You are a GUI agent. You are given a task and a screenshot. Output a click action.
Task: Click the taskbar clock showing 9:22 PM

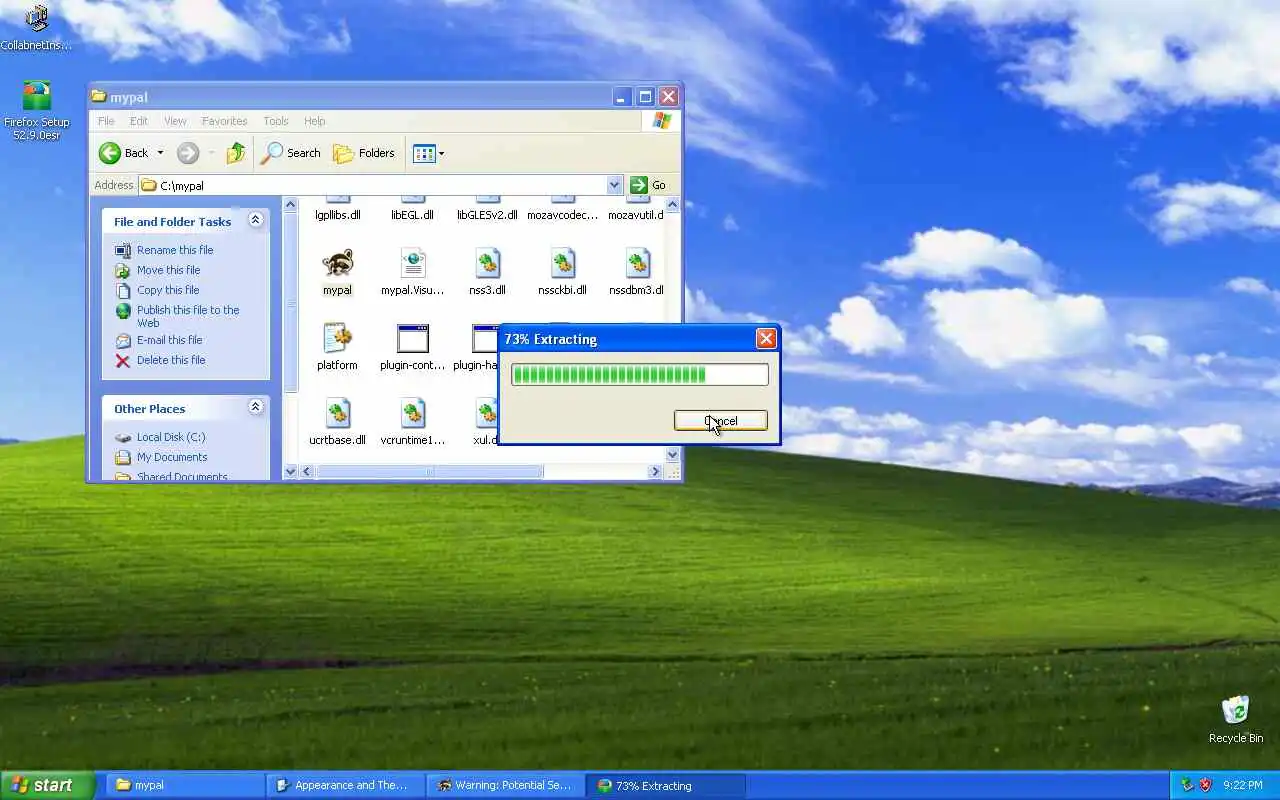coord(1242,786)
